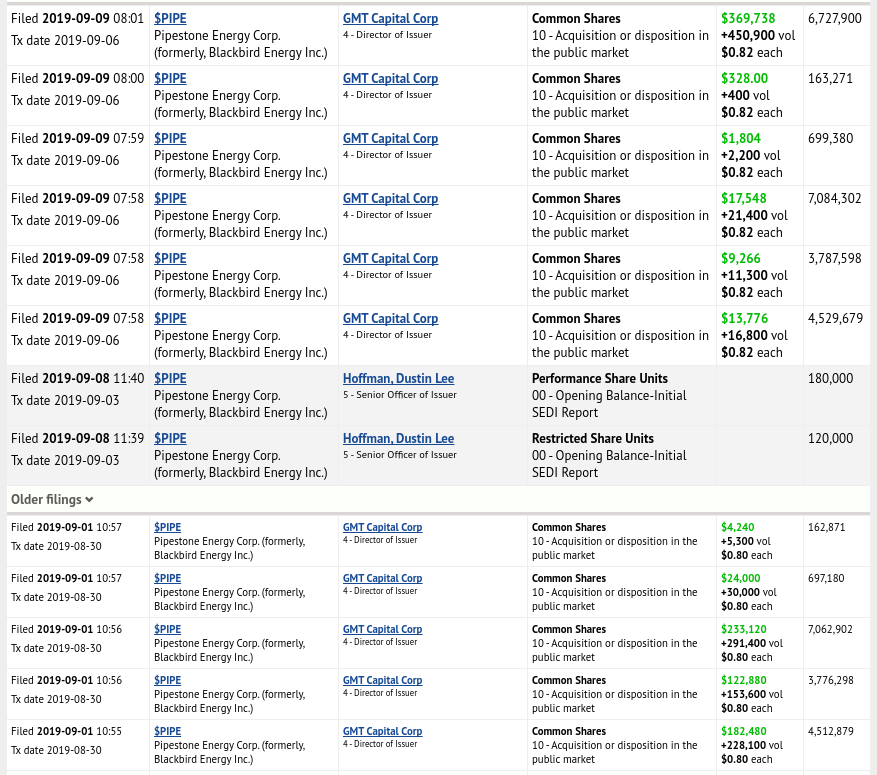Select the $369,738 transaction value
This screenshot has height=775, width=877.
748,18
